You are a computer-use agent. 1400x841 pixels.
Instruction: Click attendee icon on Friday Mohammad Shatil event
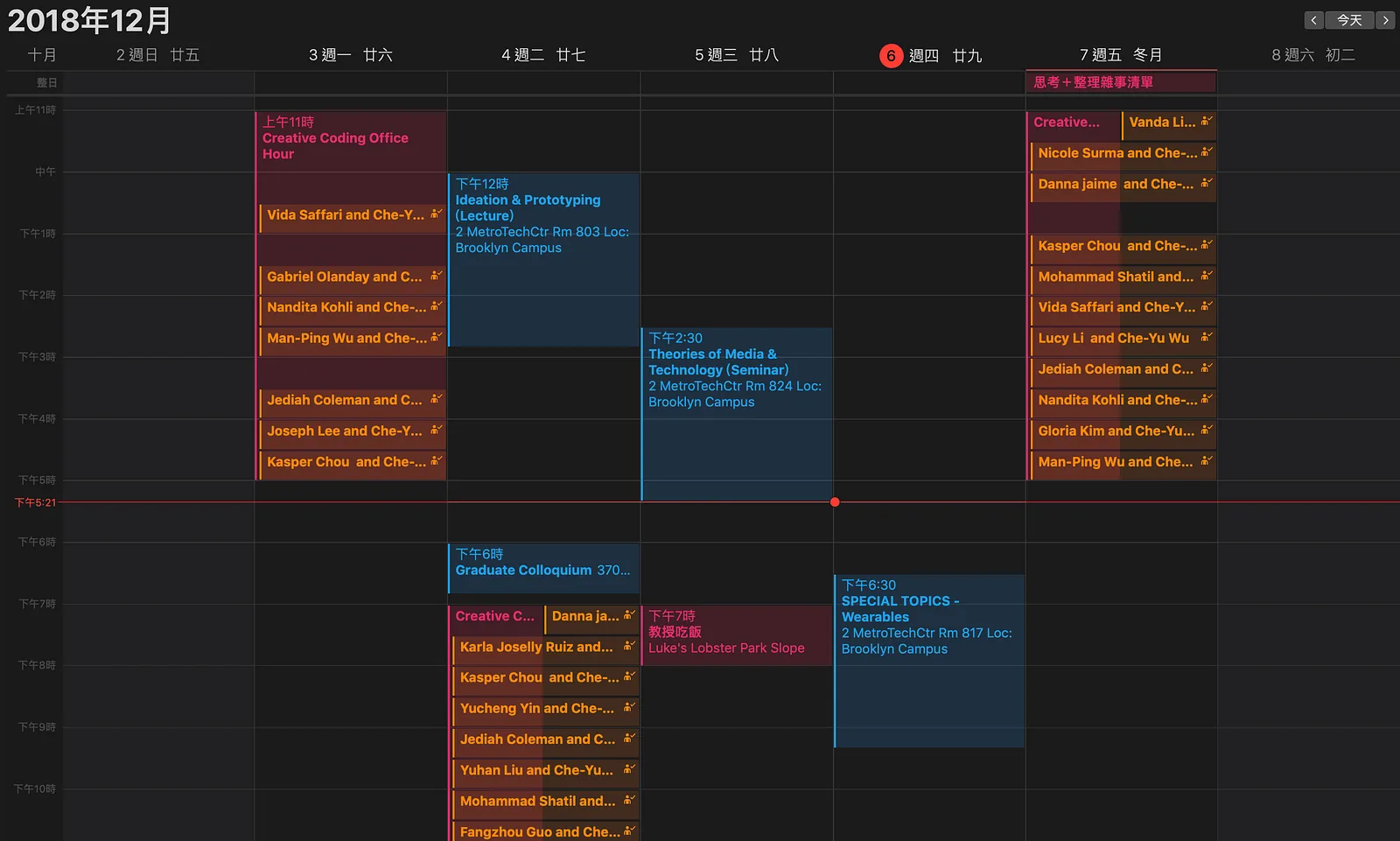click(x=1207, y=276)
